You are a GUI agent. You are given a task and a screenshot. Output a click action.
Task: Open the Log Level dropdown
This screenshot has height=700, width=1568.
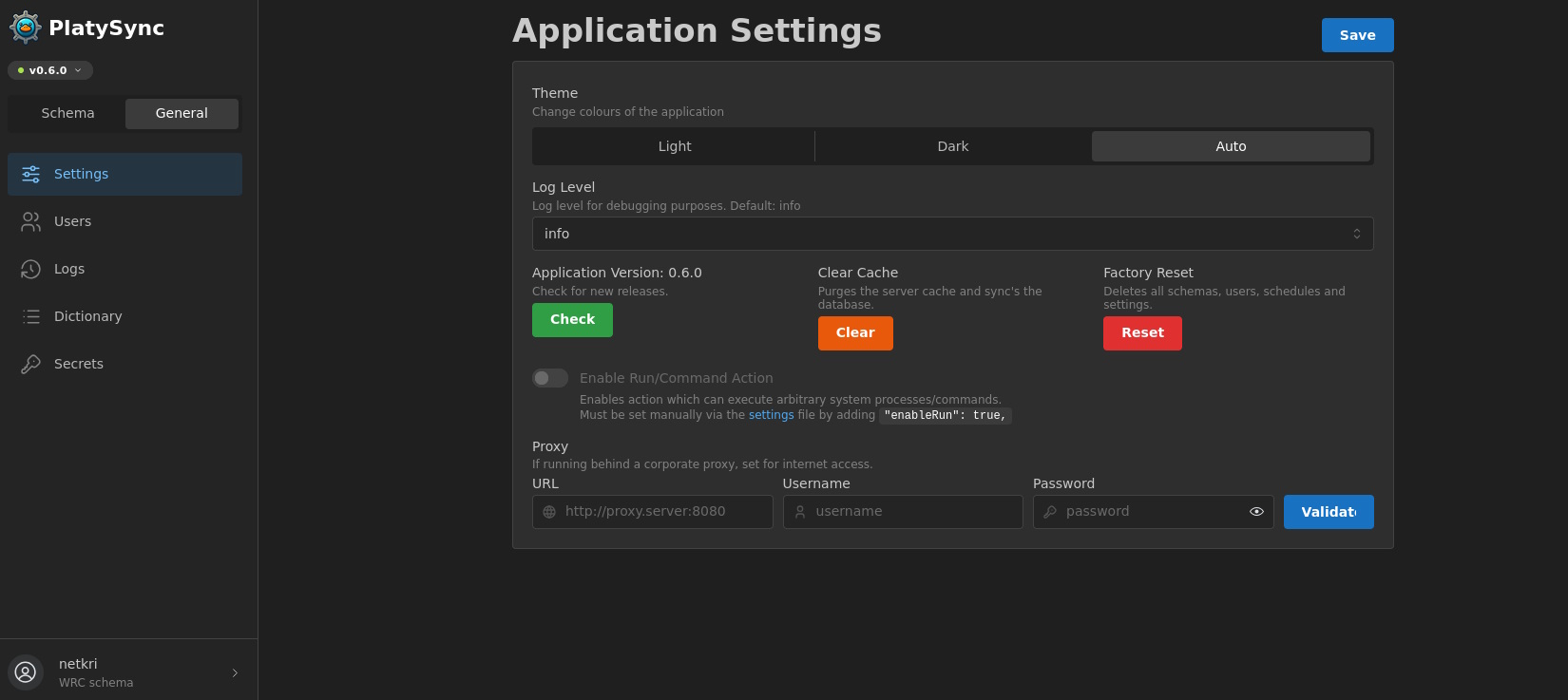tap(953, 234)
